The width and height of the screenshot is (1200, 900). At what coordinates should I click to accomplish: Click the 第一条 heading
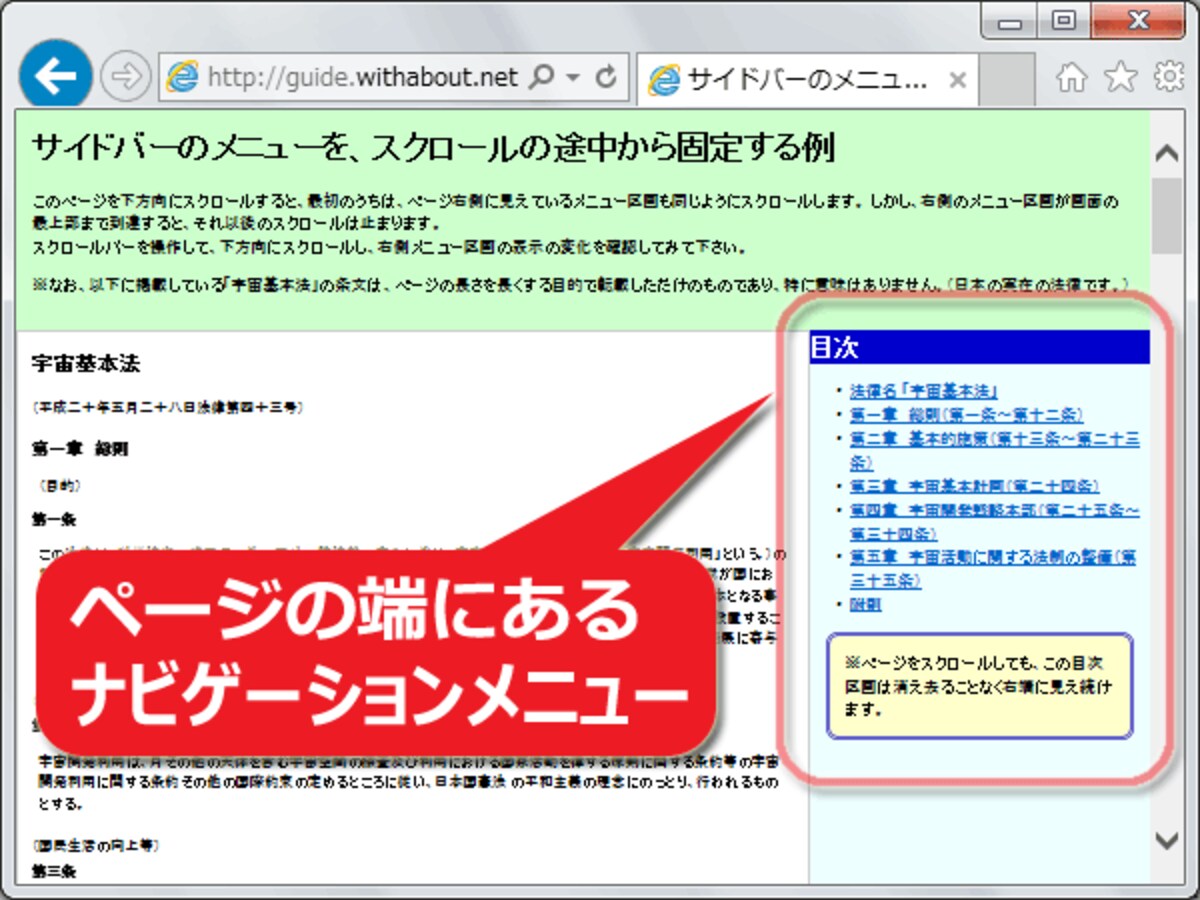pos(54,520)
